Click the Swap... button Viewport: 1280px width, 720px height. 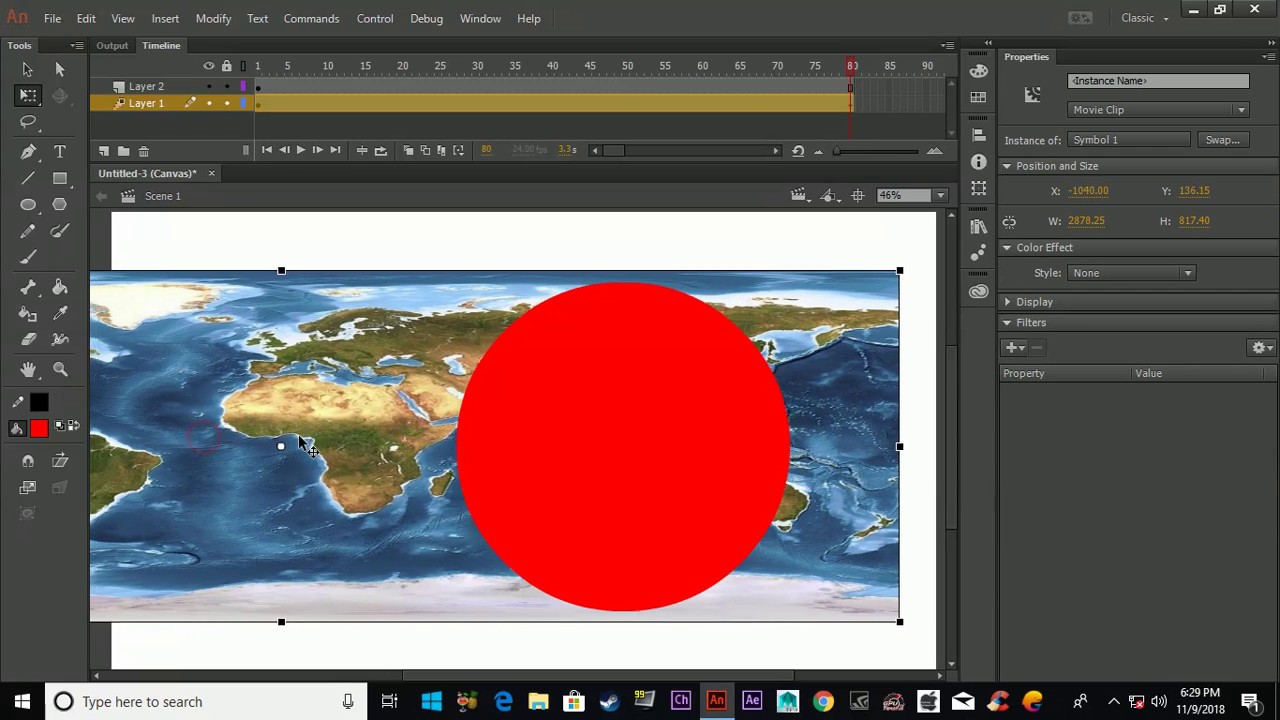1222,140
